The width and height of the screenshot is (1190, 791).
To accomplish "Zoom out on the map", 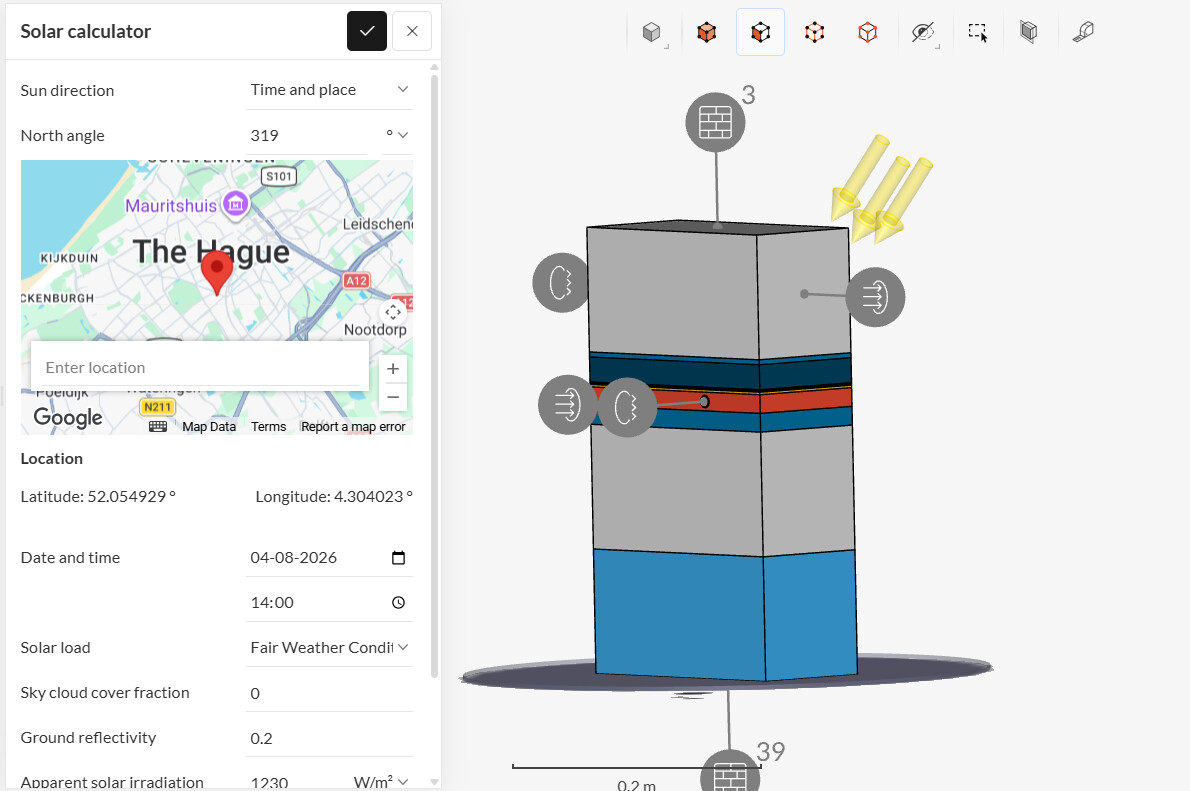I will [393, 397].
